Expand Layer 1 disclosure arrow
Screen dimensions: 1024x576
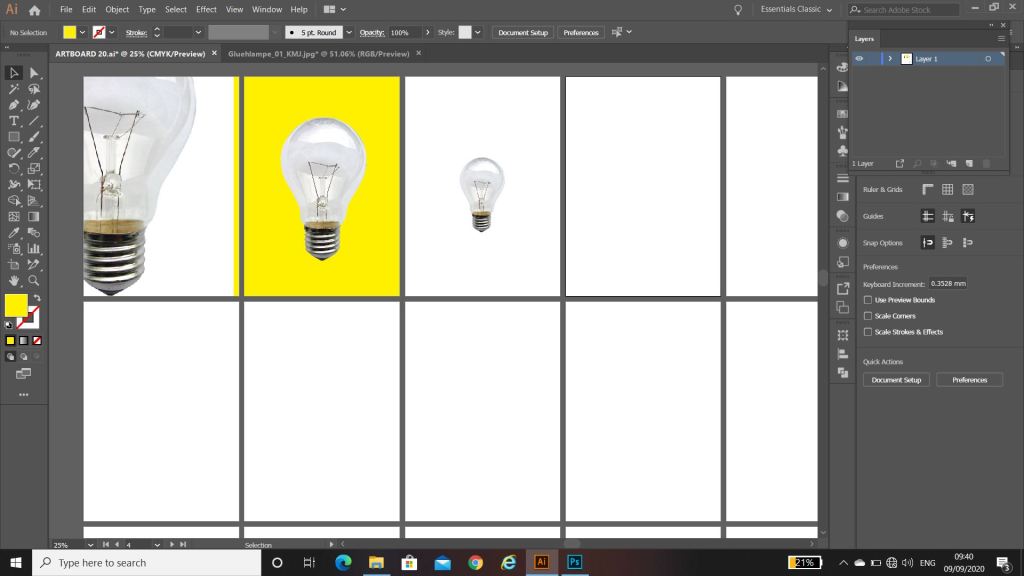tap(889, 59)
